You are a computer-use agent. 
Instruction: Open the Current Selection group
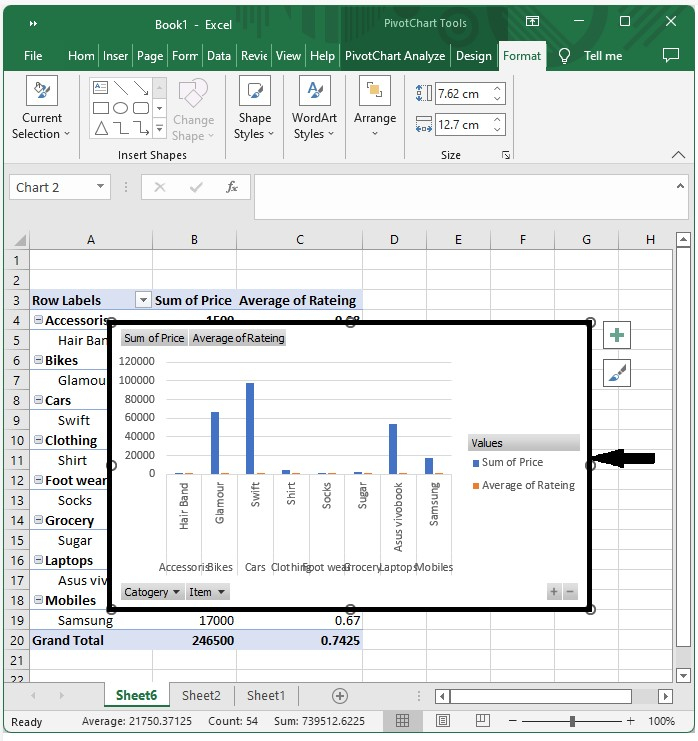click(x=41, y=108)
